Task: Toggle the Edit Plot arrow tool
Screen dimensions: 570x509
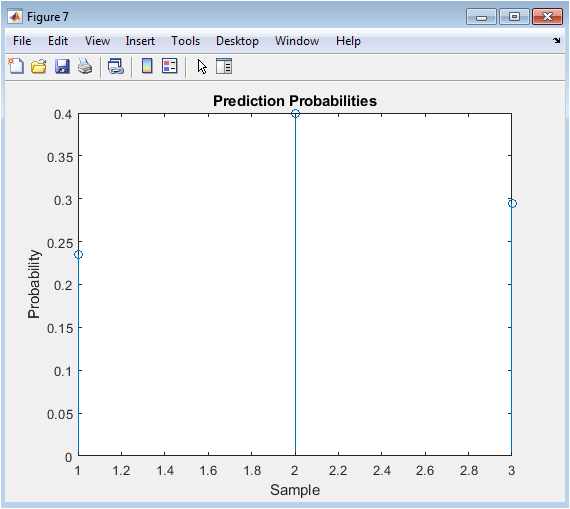Action: 202,67
